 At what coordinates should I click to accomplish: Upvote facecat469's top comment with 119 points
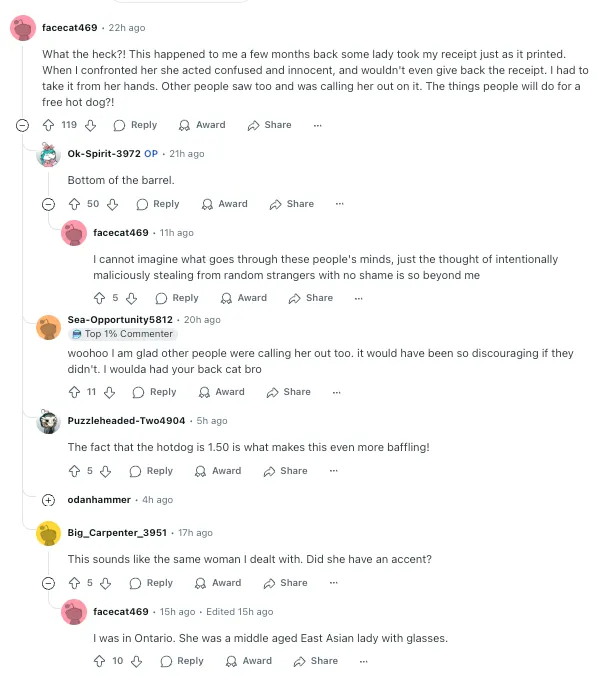48,125
